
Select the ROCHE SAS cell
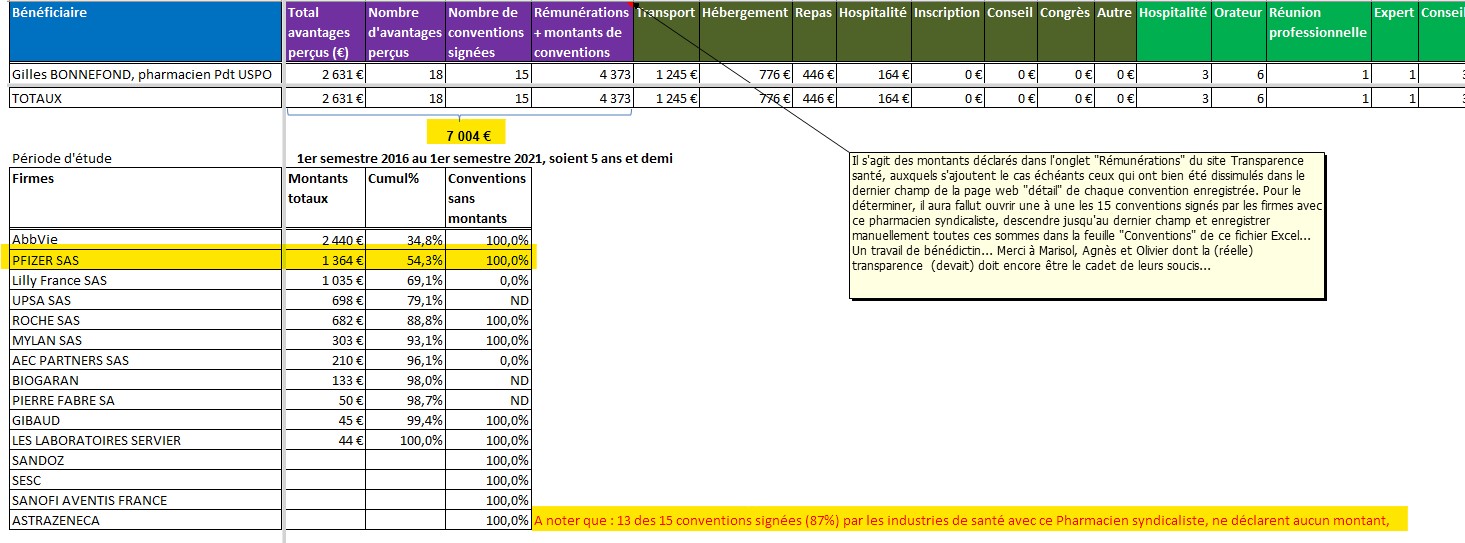[x=146, y=320]
